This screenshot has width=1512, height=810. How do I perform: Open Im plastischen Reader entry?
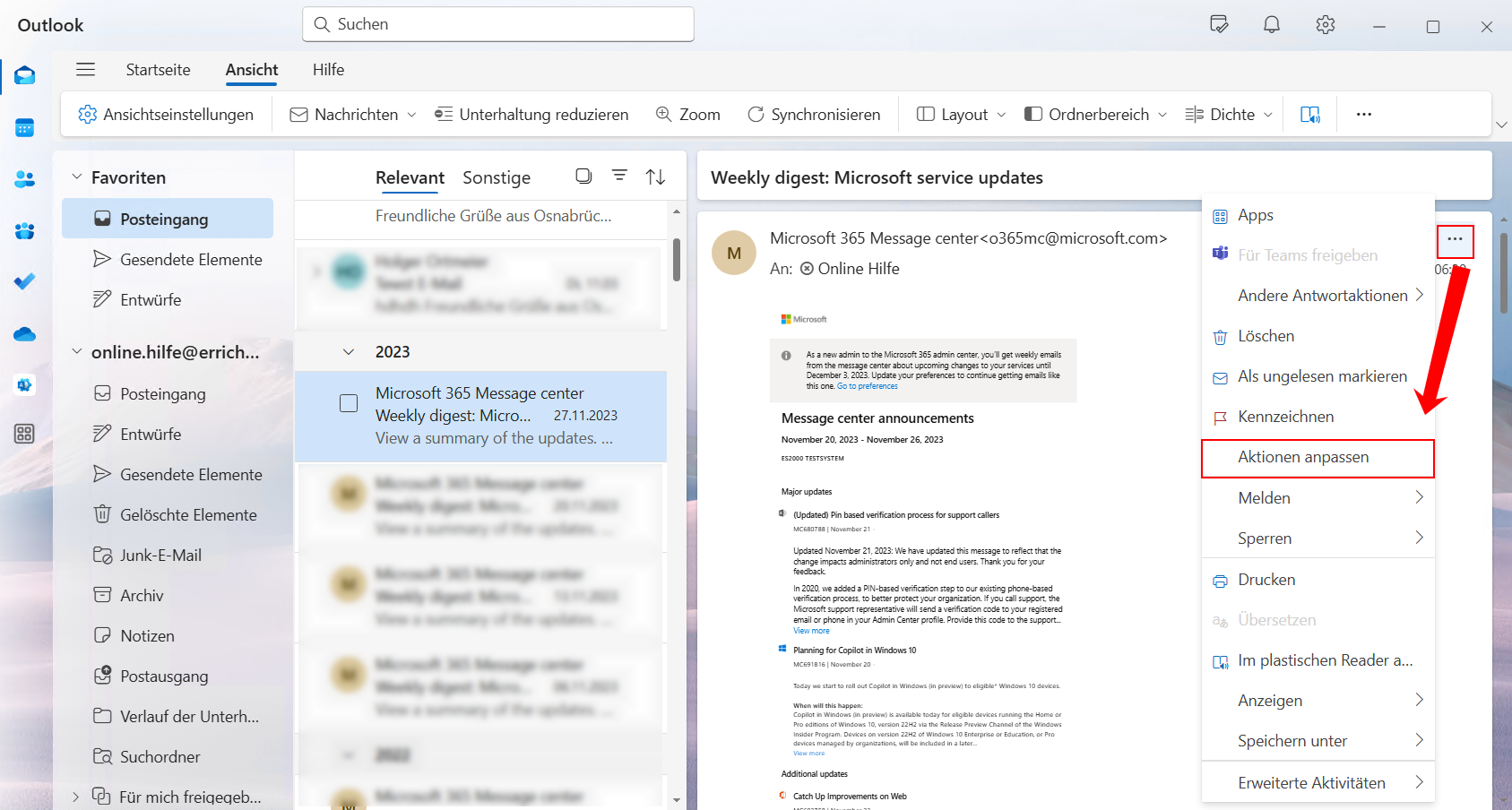point(1318,660)
